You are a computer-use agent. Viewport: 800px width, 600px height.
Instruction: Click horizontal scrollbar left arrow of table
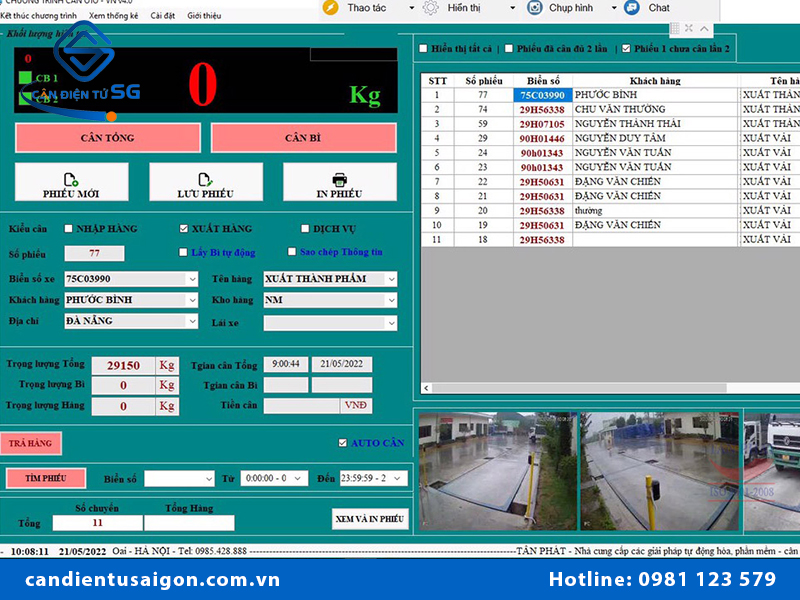point(427,388)
